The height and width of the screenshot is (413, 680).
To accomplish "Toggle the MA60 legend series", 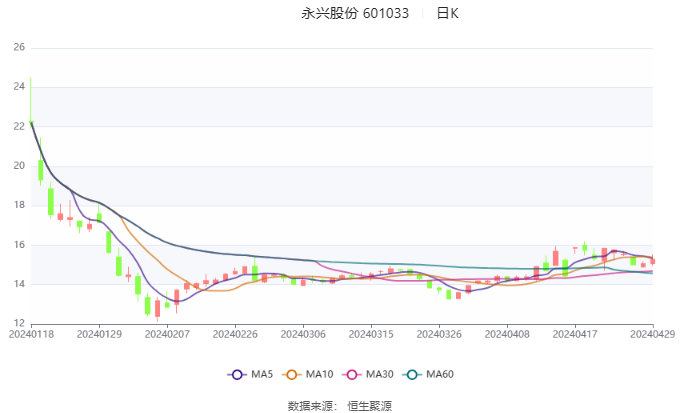I will point(428,374).
